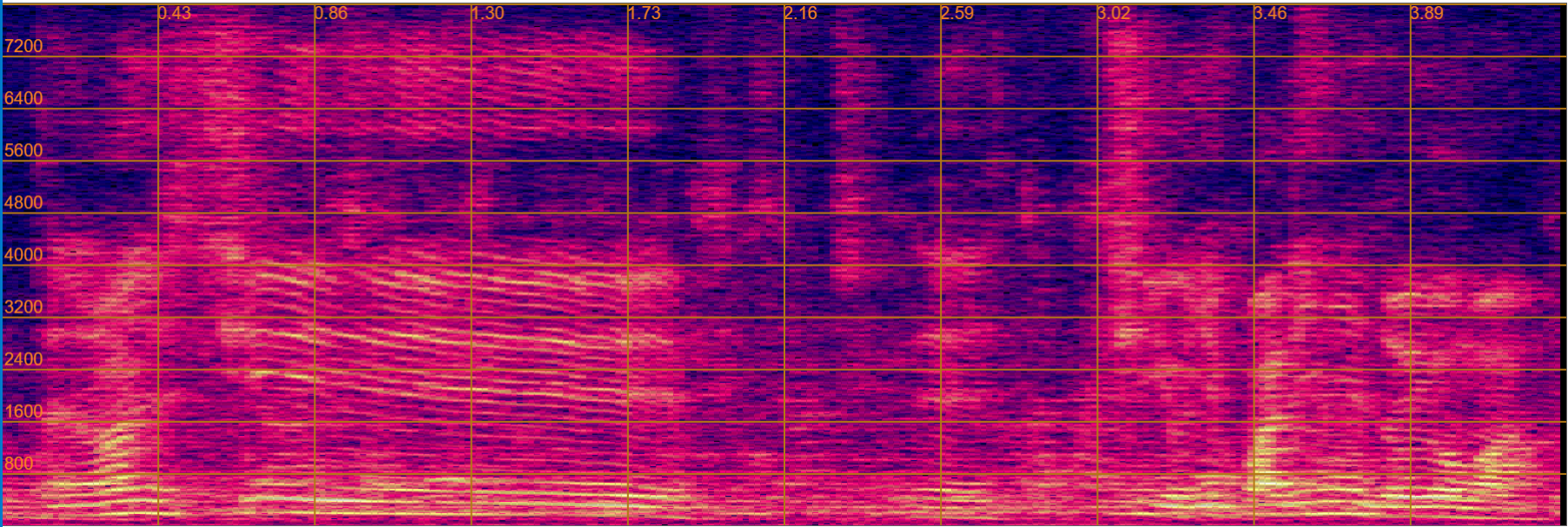Click the 1.30 time marker label
Image resolution: width=1568 pixels, height=527 pixels.
pos(487,13)
